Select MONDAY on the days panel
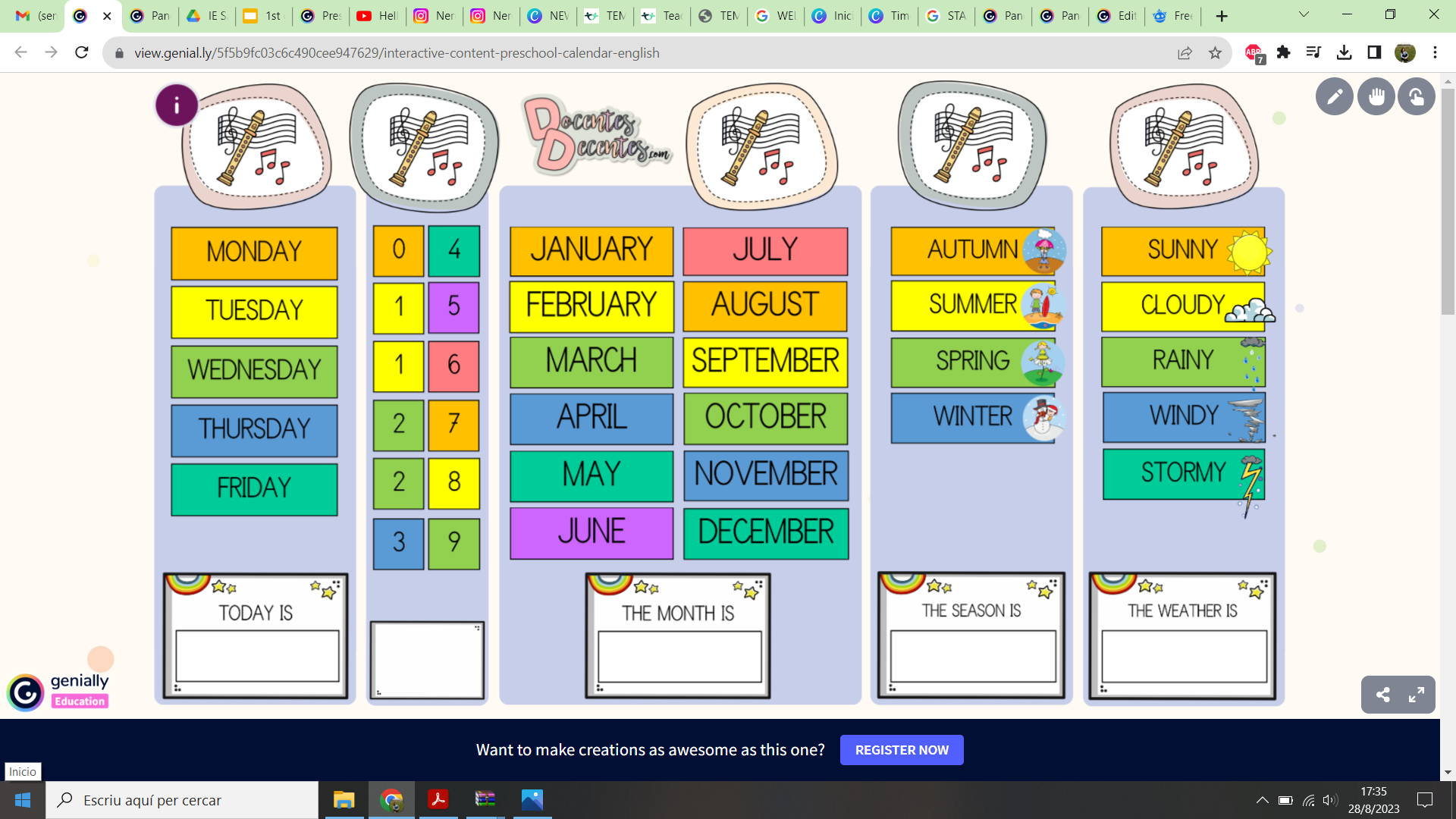The height and width of the screenshot is (819, 1456). coord(253,252)
